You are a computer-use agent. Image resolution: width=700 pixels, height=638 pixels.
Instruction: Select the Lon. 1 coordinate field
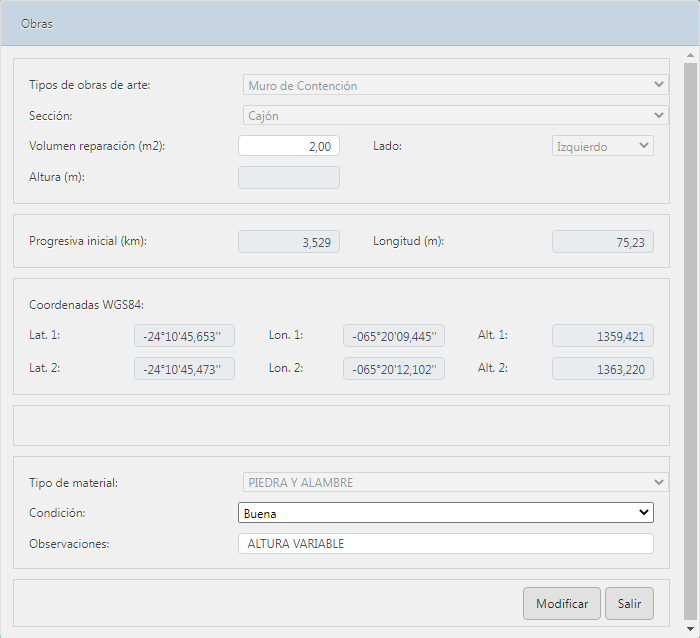394,336
